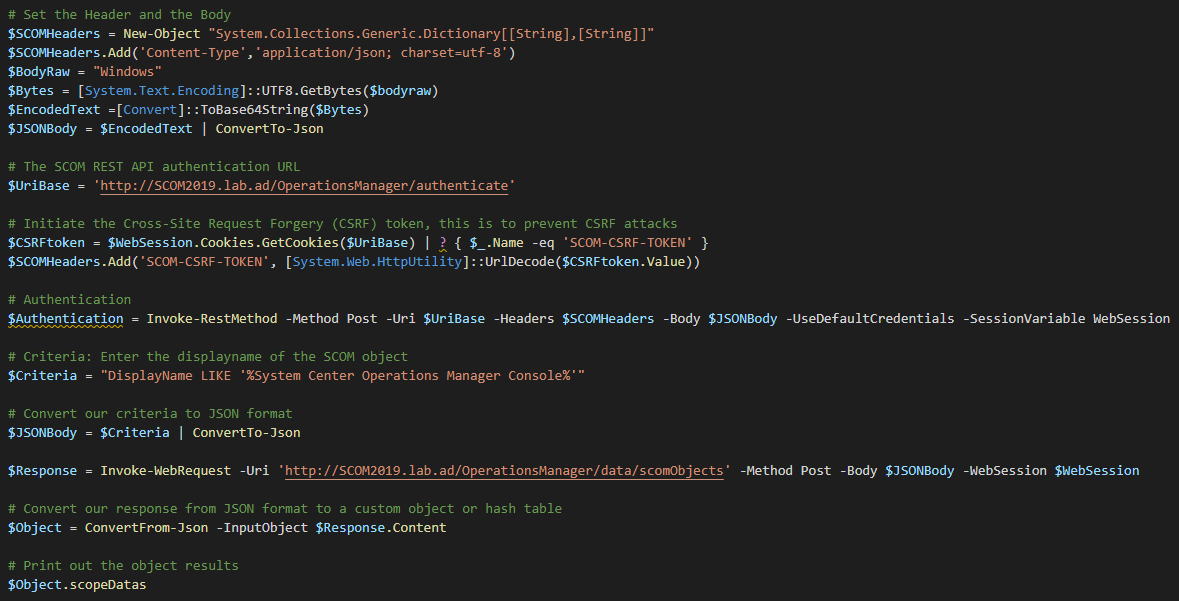Click the underlined $Authentication variable

coord(65,319)
